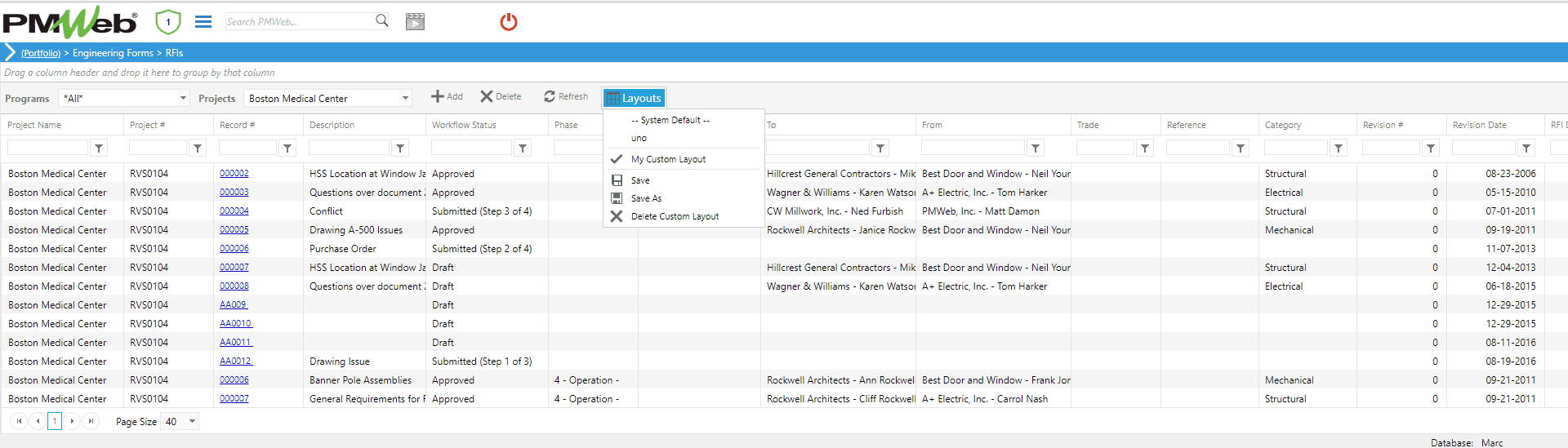Click the From column filter icon
The width and height of the screenshot is (1568, 448).
pos(1036,149)
